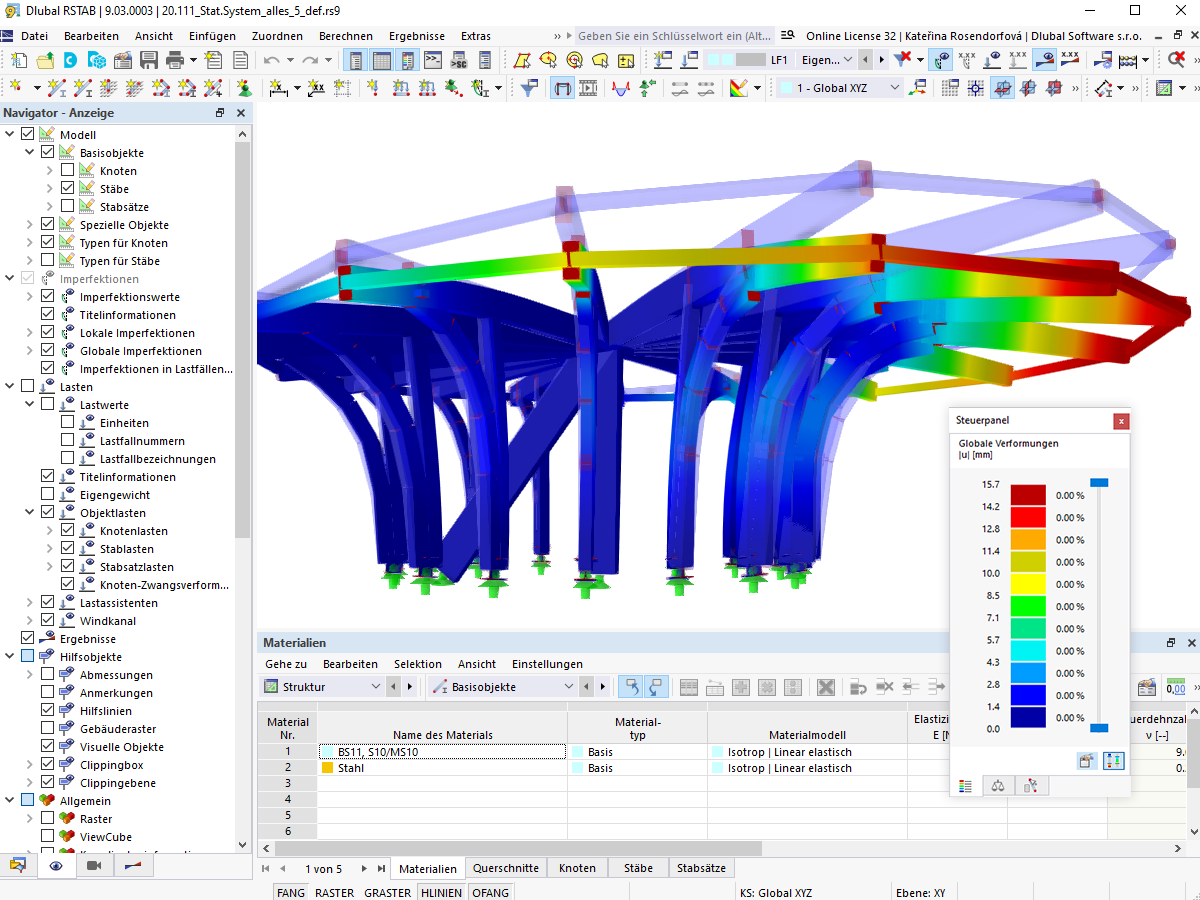Expand the Spezielle Objekte node
The width and height of the screenshot is (1200, 900).
coord(30,224)
